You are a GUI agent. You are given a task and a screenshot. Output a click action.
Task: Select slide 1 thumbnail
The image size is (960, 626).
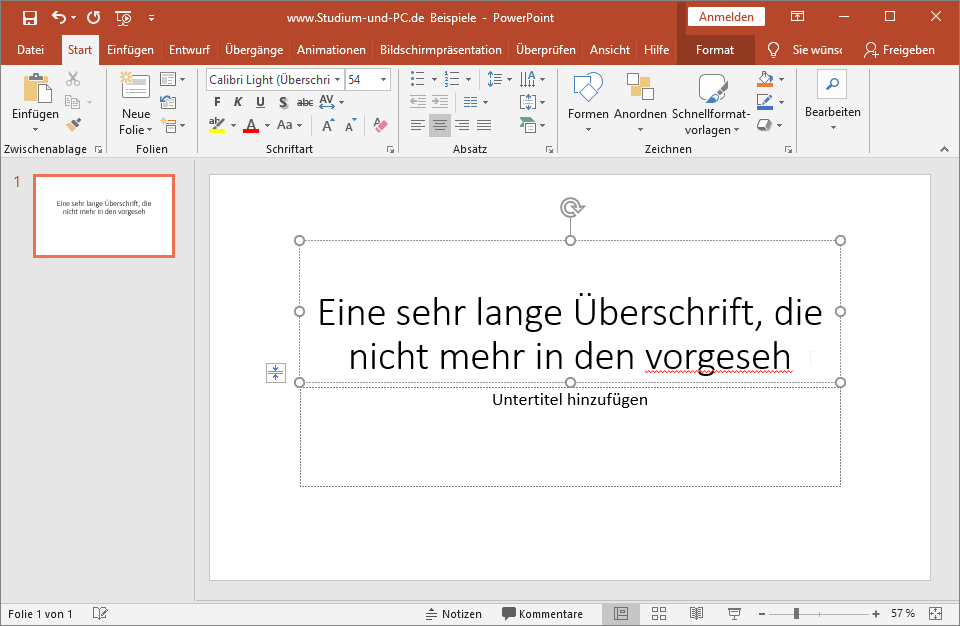[104, 216]
